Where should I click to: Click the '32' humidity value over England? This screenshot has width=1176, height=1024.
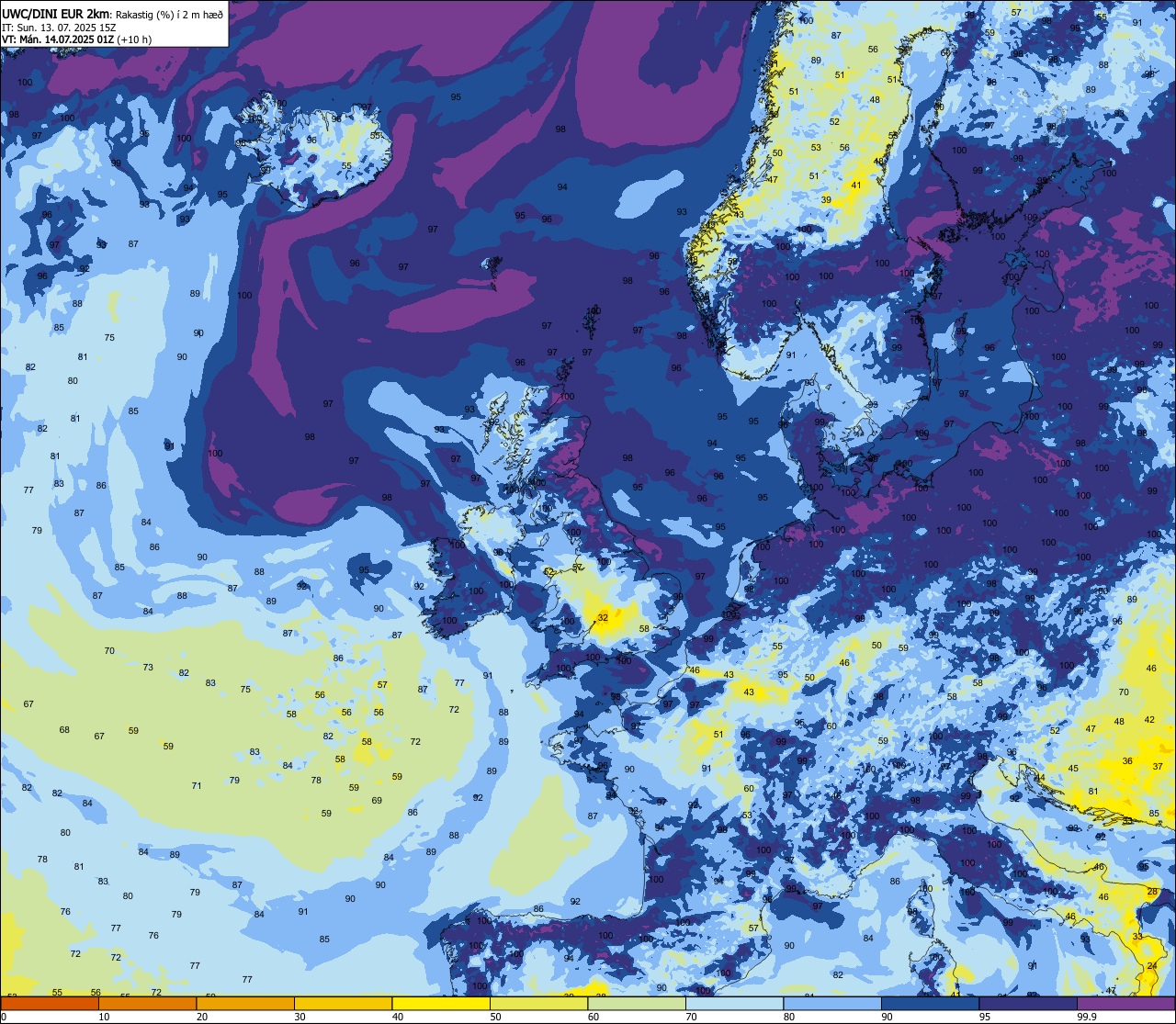603,618
